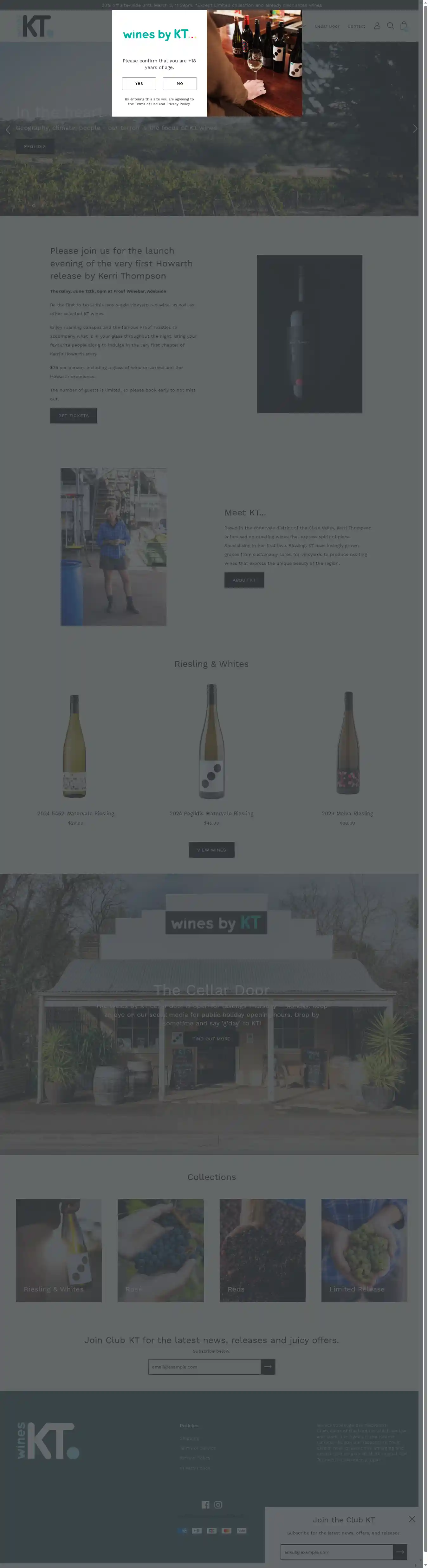The height and width of the screenshot is (1568, 428).
Task: Open the search magnifier icon
Action: pyautogui.click(x=390, y=26)
